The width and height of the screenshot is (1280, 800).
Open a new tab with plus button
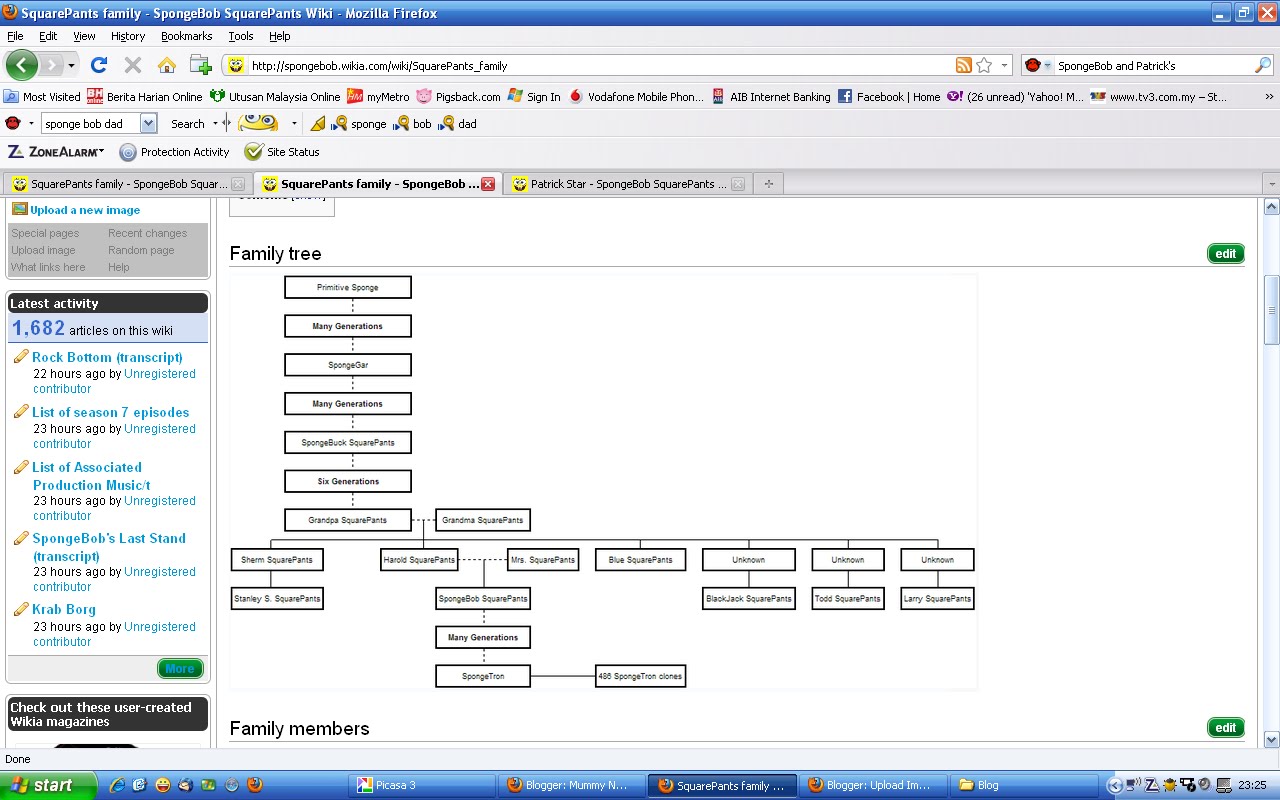[768, 184]
